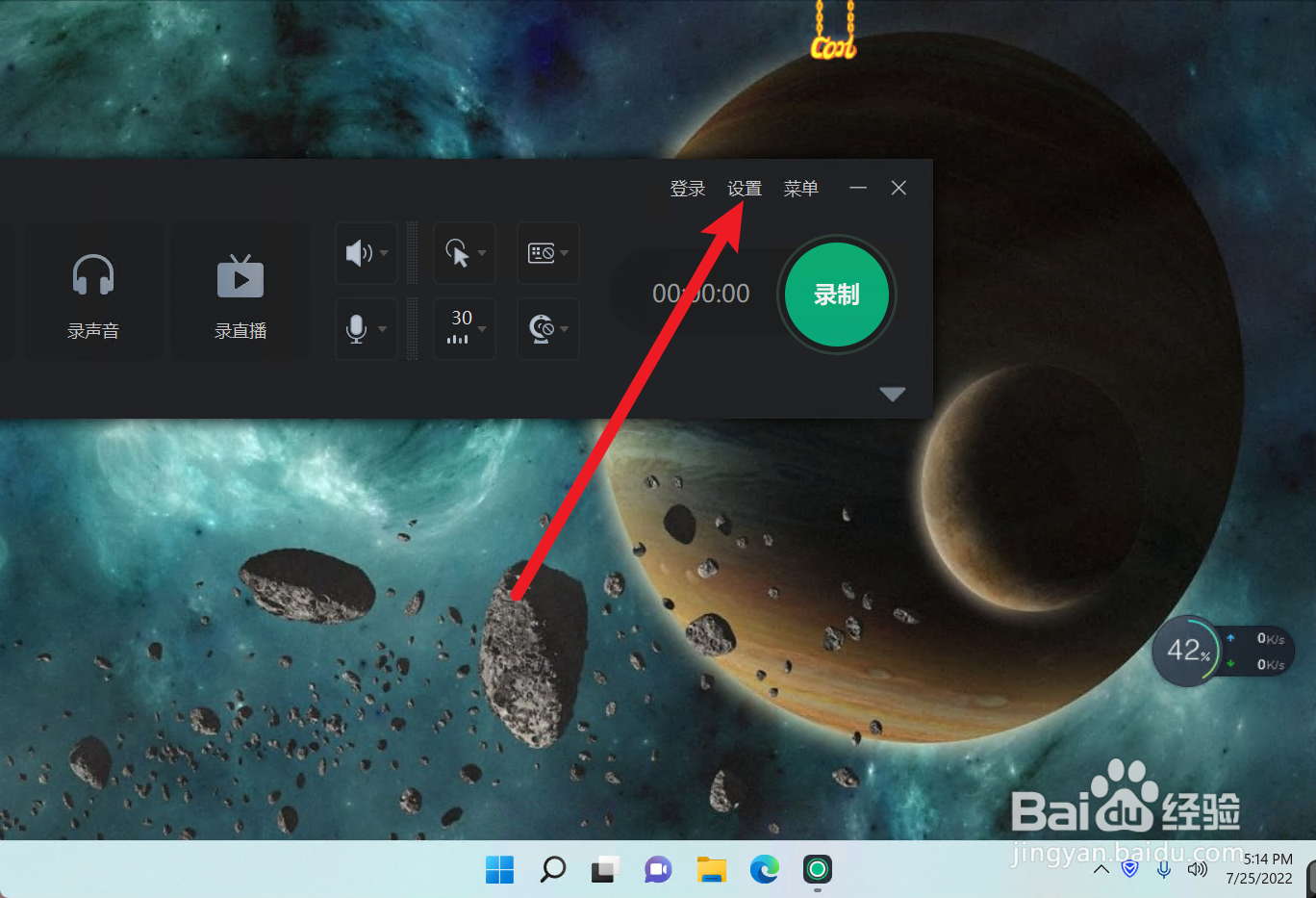Open File Explorer from the taskbar
Viewport: 1316px width, 898px height.
712,870
